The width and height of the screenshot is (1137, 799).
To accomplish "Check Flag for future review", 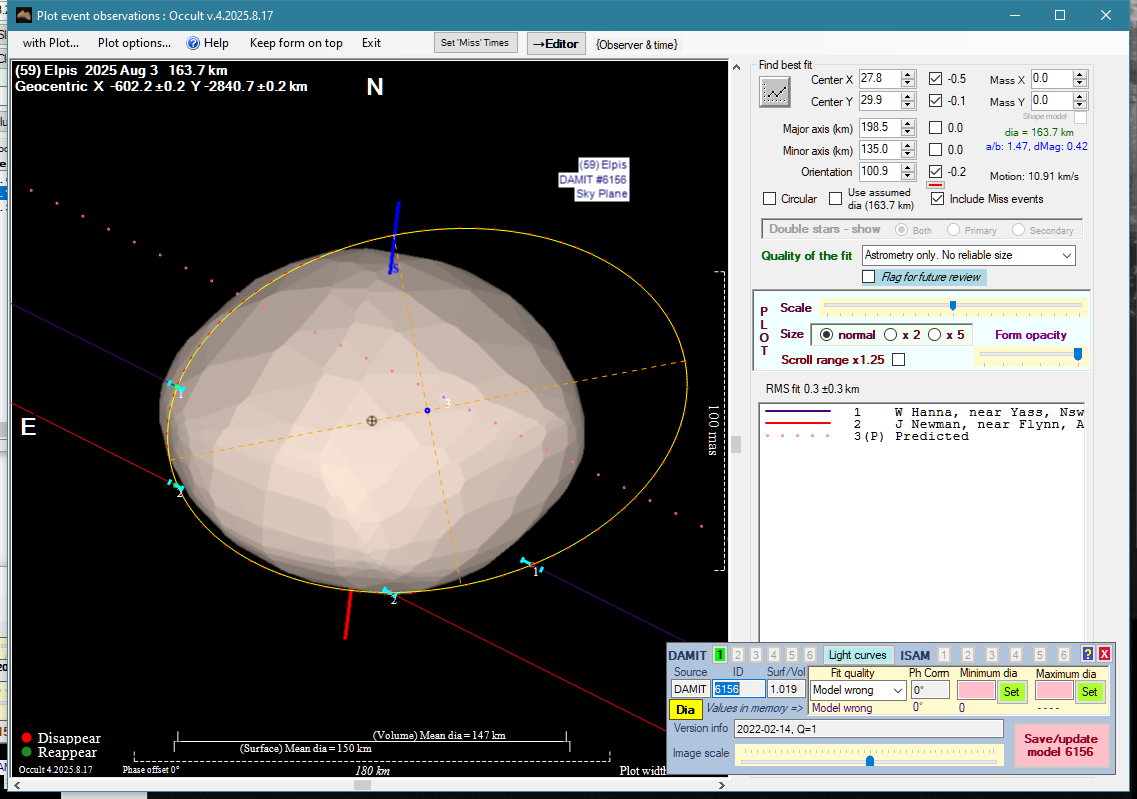I will coord(868,277).
